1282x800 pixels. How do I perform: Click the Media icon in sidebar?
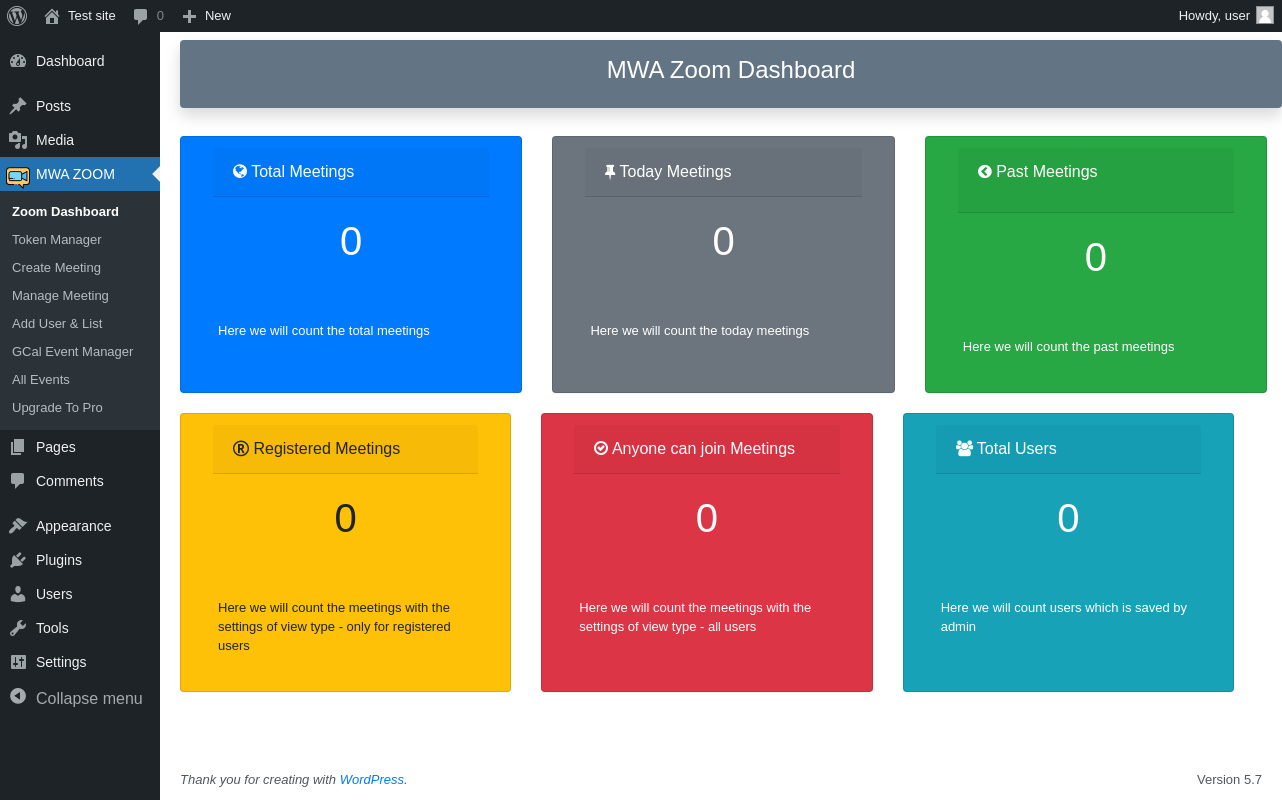(18, 140)
